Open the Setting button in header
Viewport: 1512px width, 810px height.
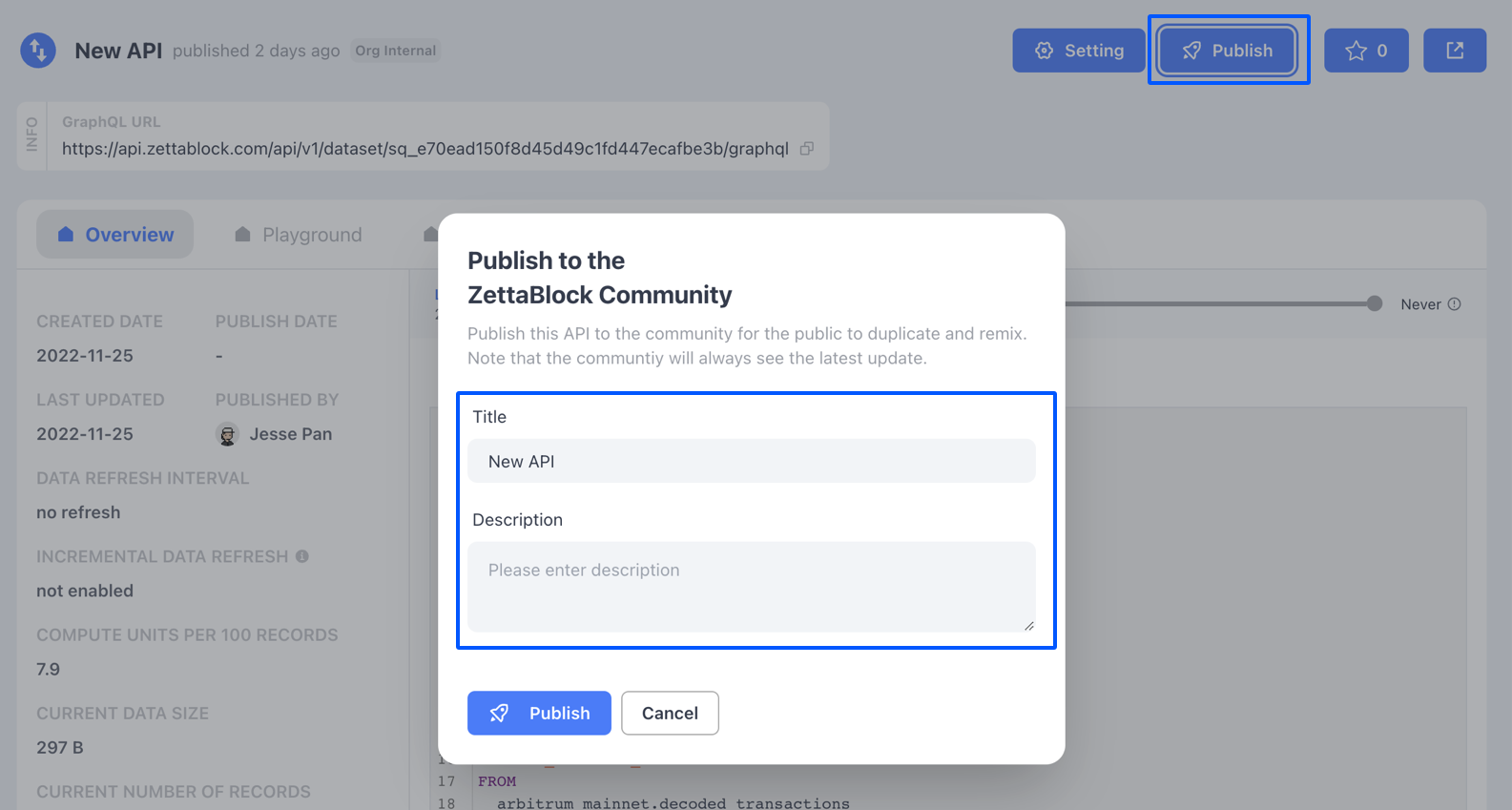tap(1079, 51)
